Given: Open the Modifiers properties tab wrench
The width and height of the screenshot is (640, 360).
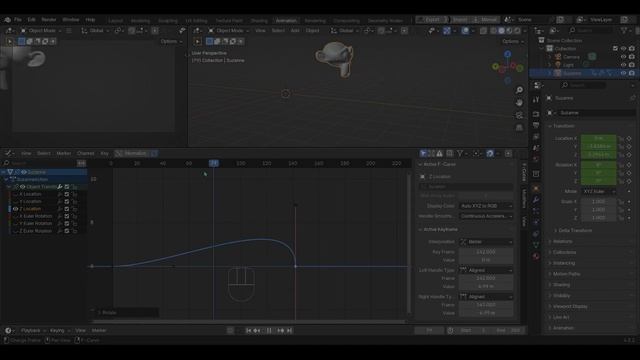Looking at the screenshot, I should click(536, 200).
